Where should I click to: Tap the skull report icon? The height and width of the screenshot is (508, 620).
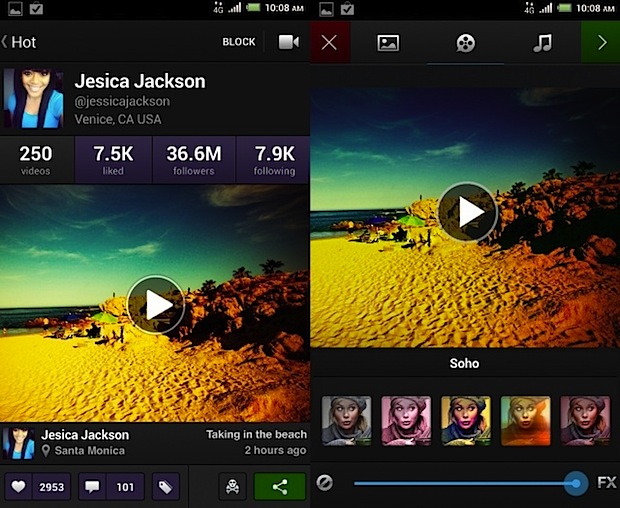pos(232,487)
